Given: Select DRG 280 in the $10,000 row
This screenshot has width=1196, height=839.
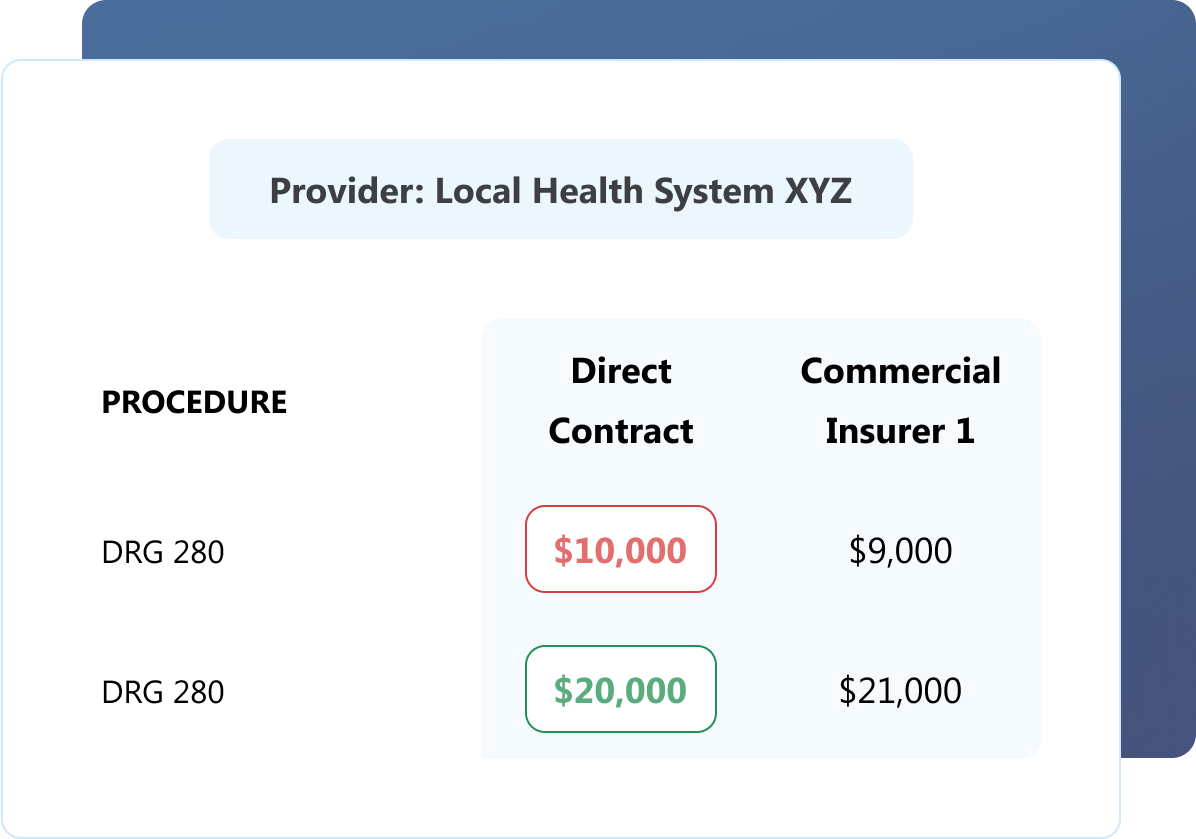Looking at the screenshot, I should point(163,552).
